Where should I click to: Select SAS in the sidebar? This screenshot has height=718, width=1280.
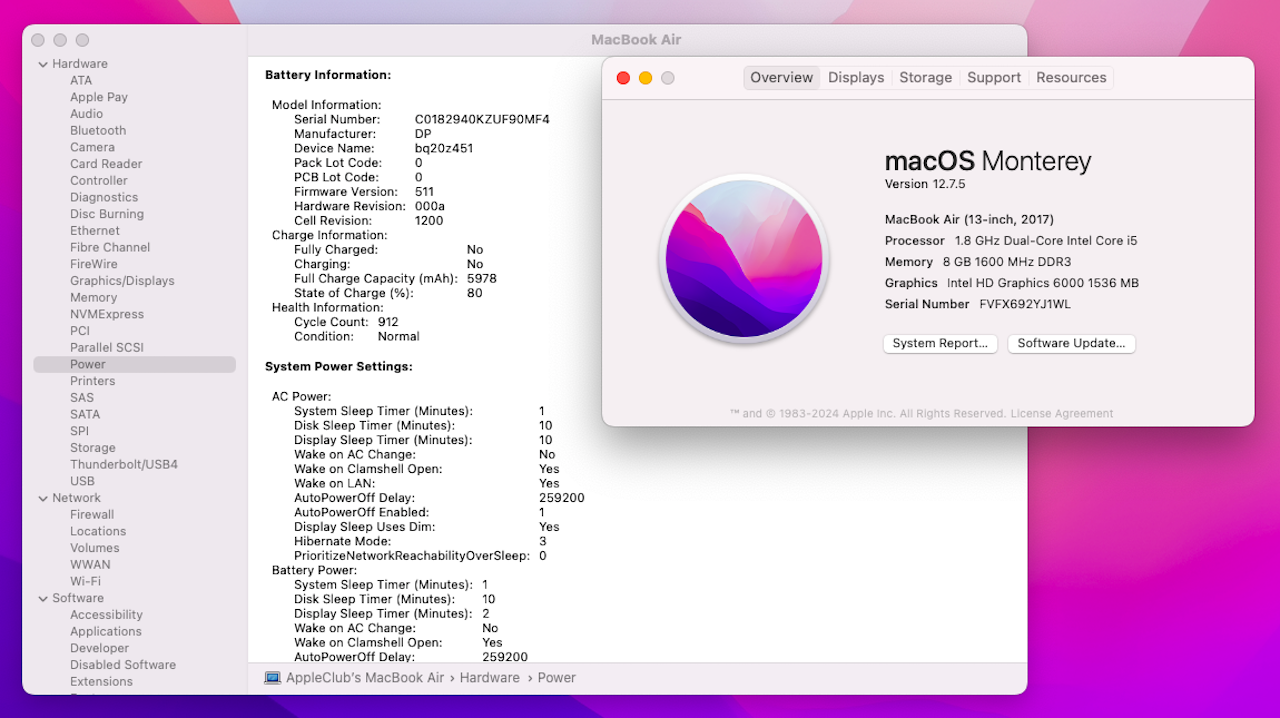click(82, 398)
